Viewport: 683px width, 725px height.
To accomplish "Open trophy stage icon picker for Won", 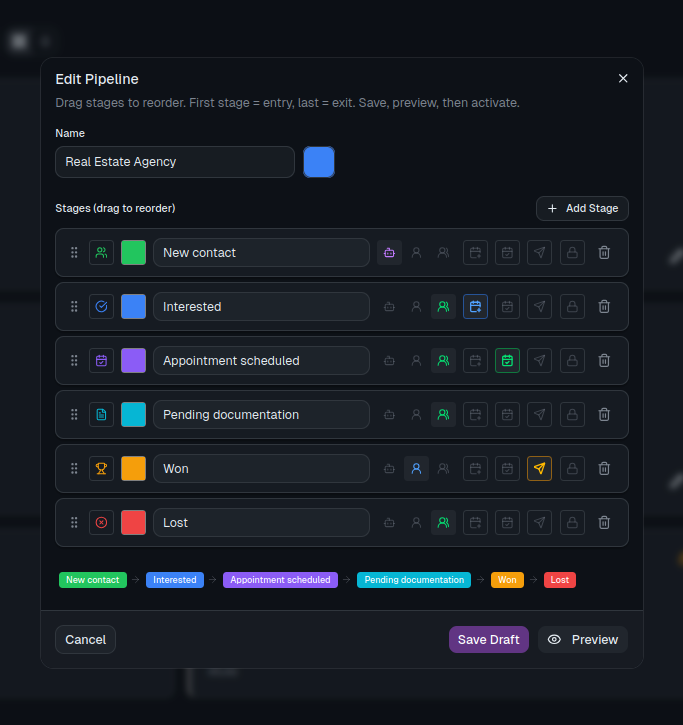I will (101, 469).
